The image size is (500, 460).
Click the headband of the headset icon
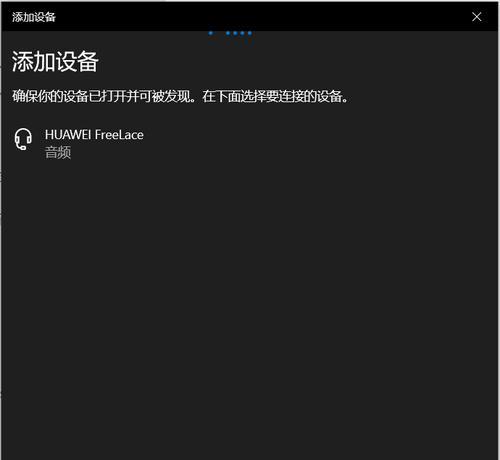tap(23, 131)
